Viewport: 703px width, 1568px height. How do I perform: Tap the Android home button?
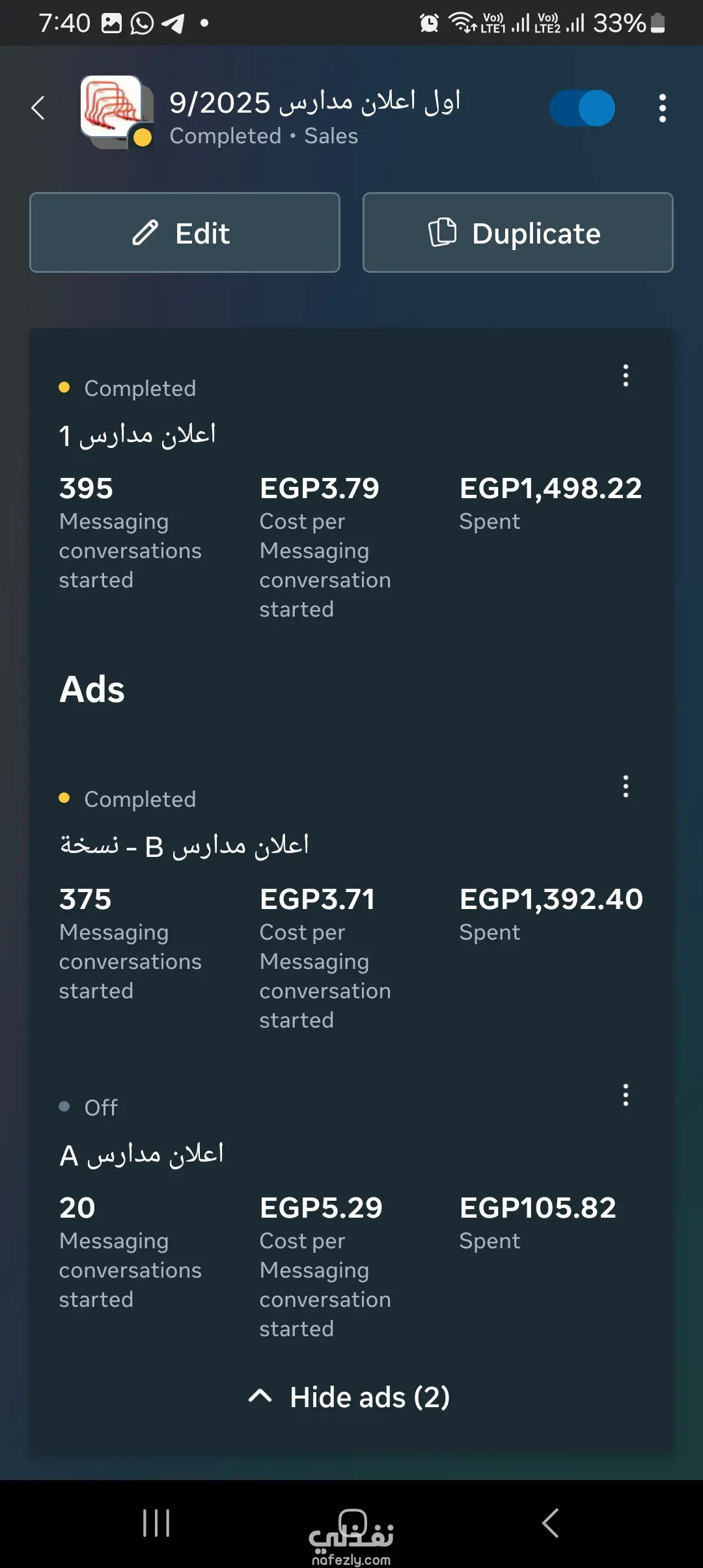(x=352, y=1522)
